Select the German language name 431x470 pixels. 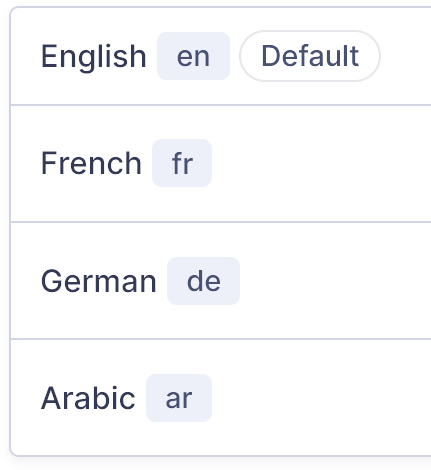click(x=99, y=281)
